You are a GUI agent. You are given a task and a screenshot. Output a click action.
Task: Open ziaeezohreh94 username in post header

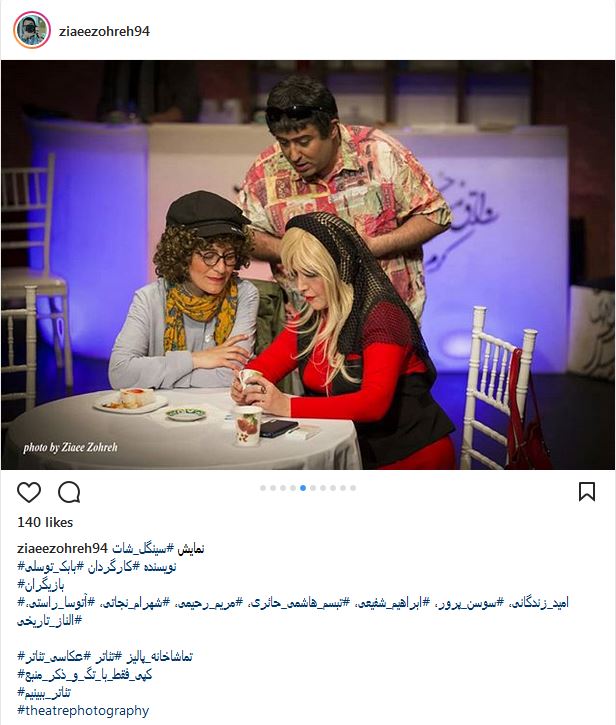[105, 31]
